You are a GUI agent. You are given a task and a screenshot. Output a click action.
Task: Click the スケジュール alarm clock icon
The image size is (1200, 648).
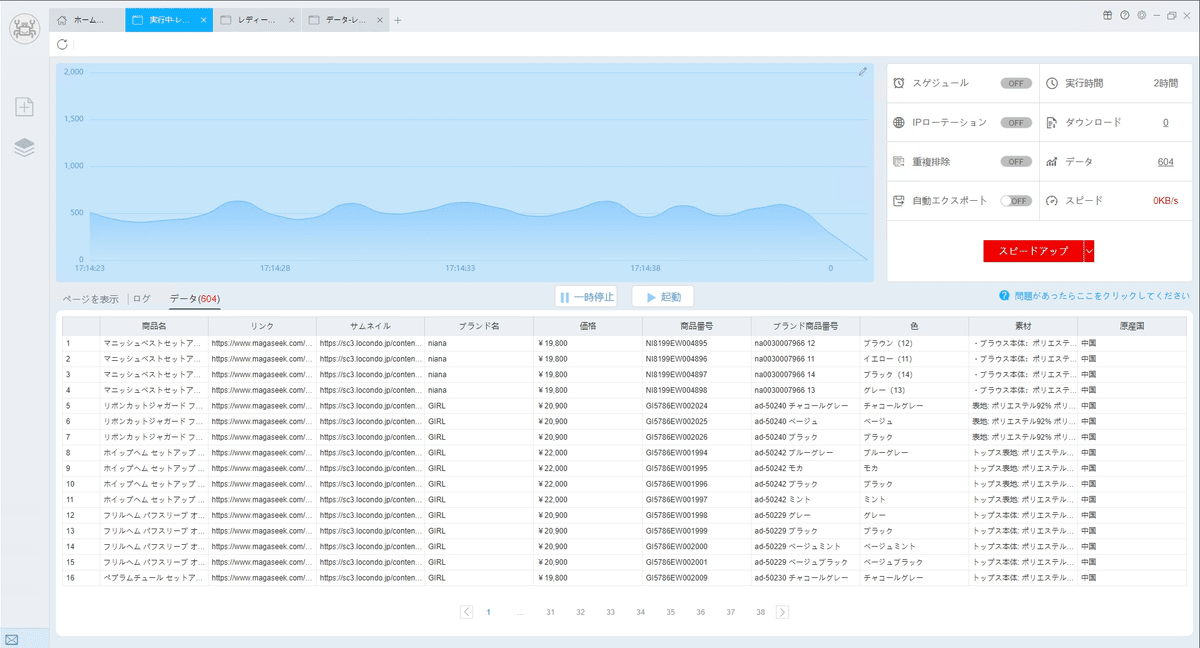pos(899,83)
